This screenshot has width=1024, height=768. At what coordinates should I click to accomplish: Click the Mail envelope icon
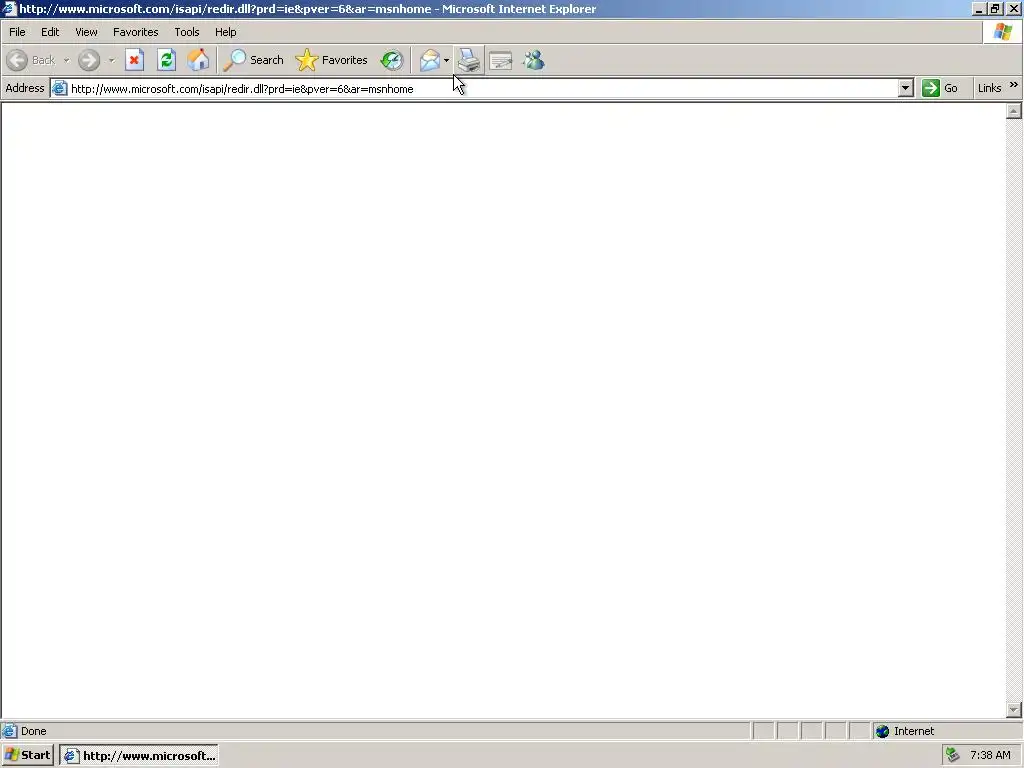430,60
